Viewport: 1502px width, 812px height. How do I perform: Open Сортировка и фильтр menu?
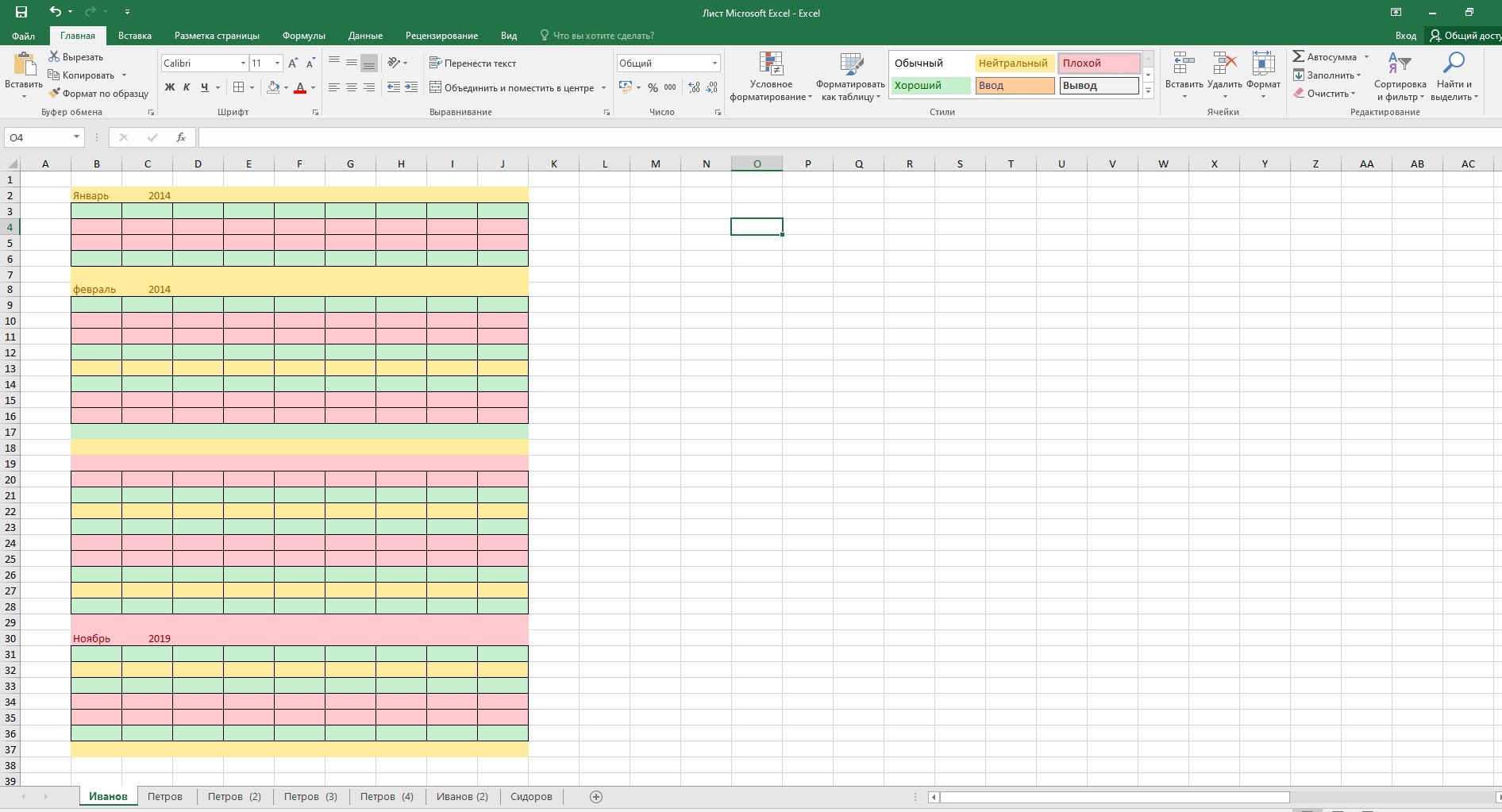click(x=1400, y=77)
